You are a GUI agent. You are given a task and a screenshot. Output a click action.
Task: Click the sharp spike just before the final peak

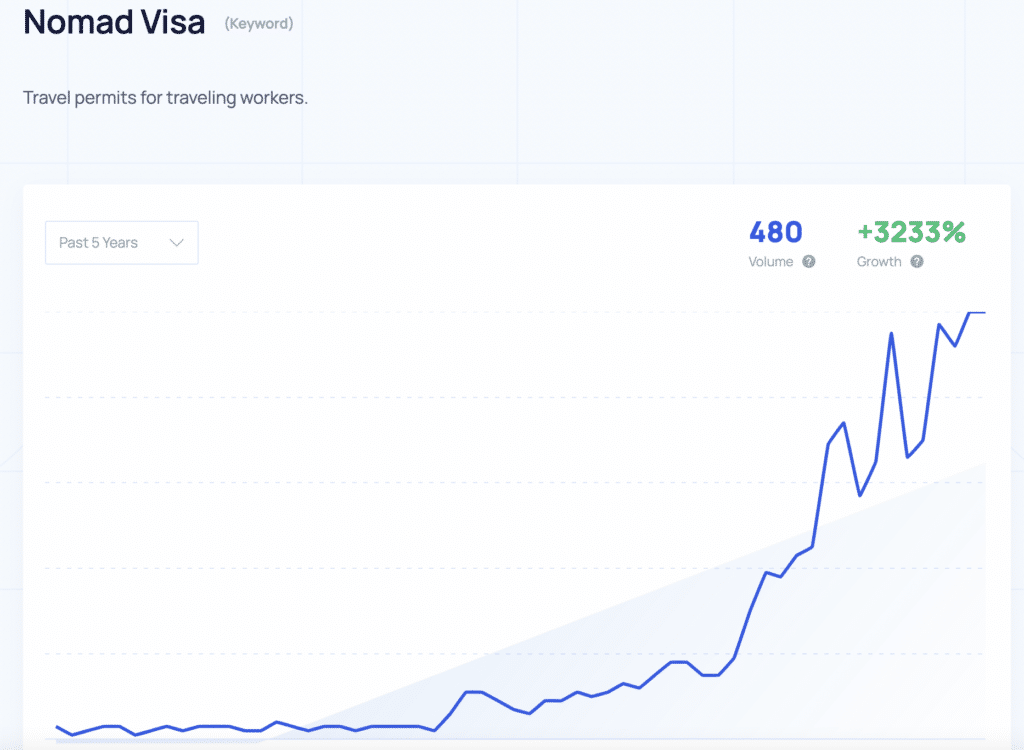click(891, 334)
